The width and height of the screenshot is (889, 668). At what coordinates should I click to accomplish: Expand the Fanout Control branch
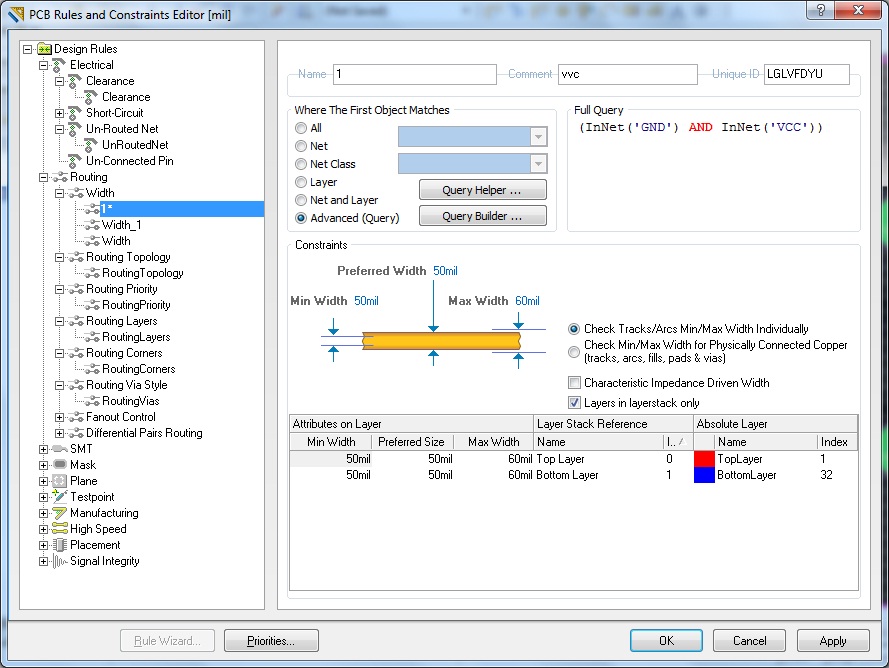(x=60, y=417)
